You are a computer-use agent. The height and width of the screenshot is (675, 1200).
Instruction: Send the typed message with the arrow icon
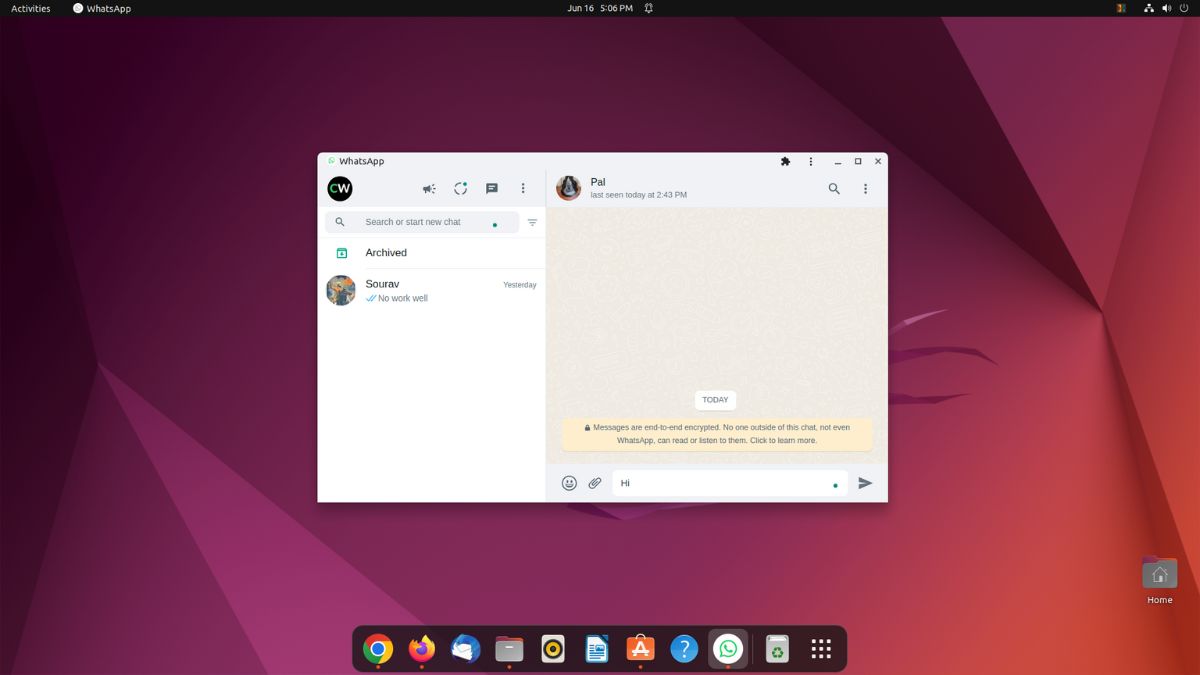tap(866, 482)
